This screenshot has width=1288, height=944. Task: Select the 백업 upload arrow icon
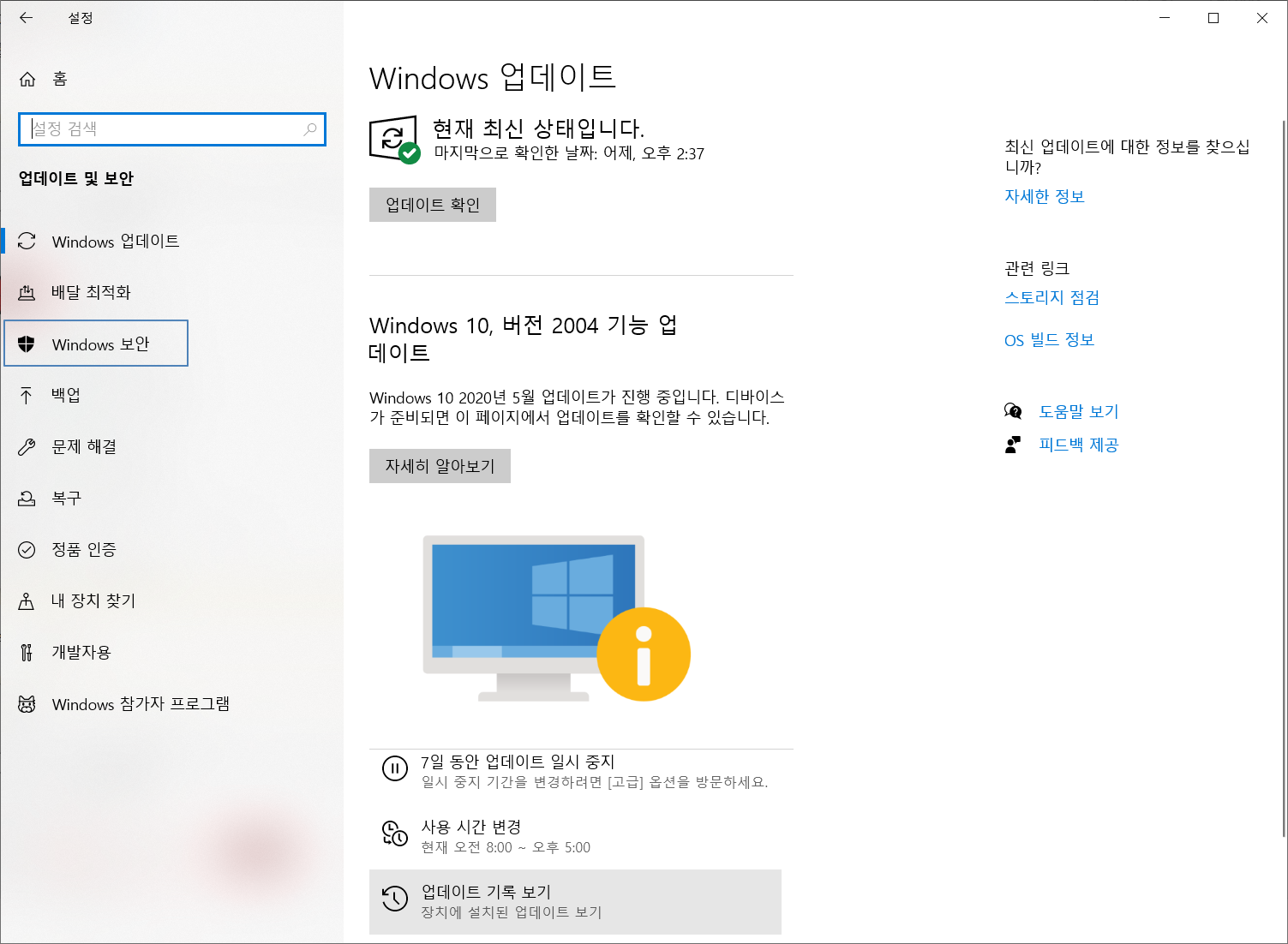point(27,395)
